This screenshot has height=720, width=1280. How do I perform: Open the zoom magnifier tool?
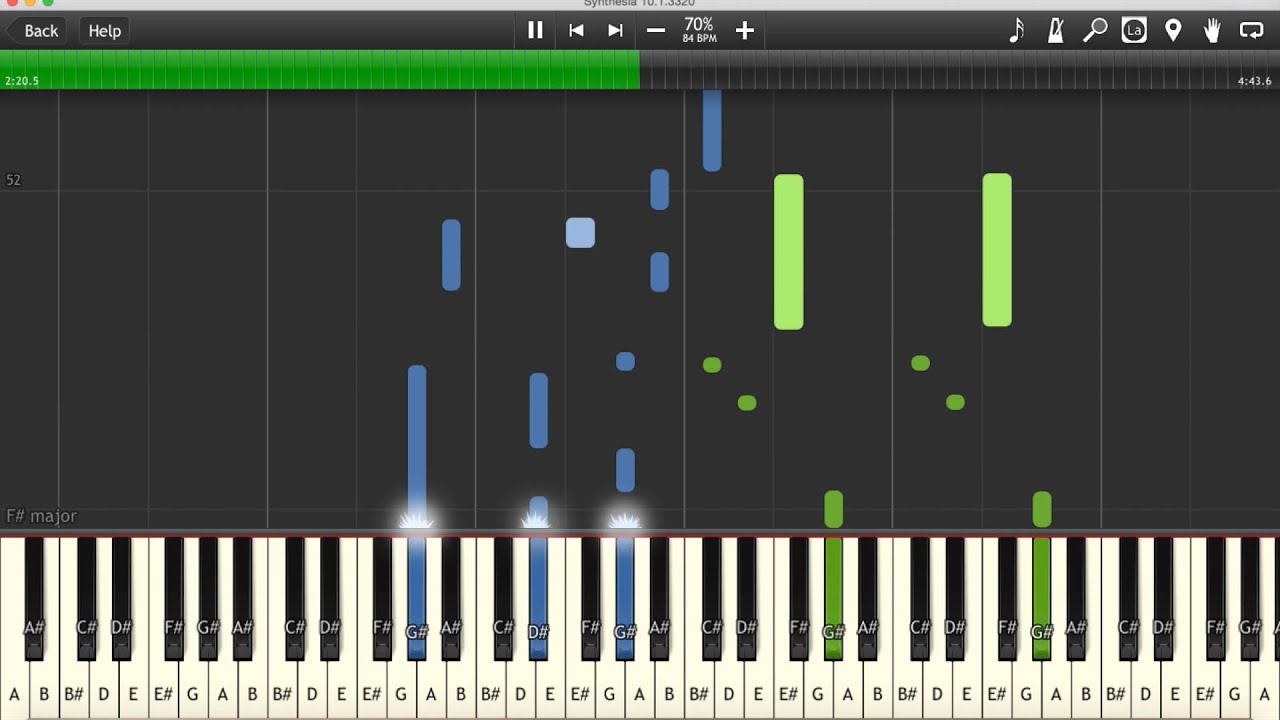point(1095,31)
